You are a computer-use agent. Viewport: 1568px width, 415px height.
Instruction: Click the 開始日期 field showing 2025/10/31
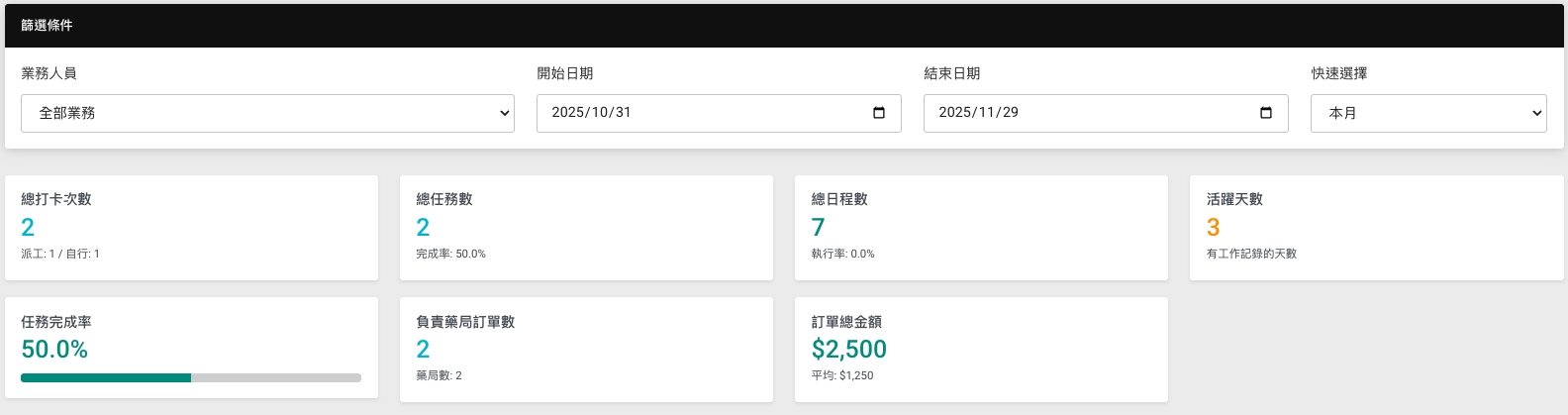pos(693,113)
